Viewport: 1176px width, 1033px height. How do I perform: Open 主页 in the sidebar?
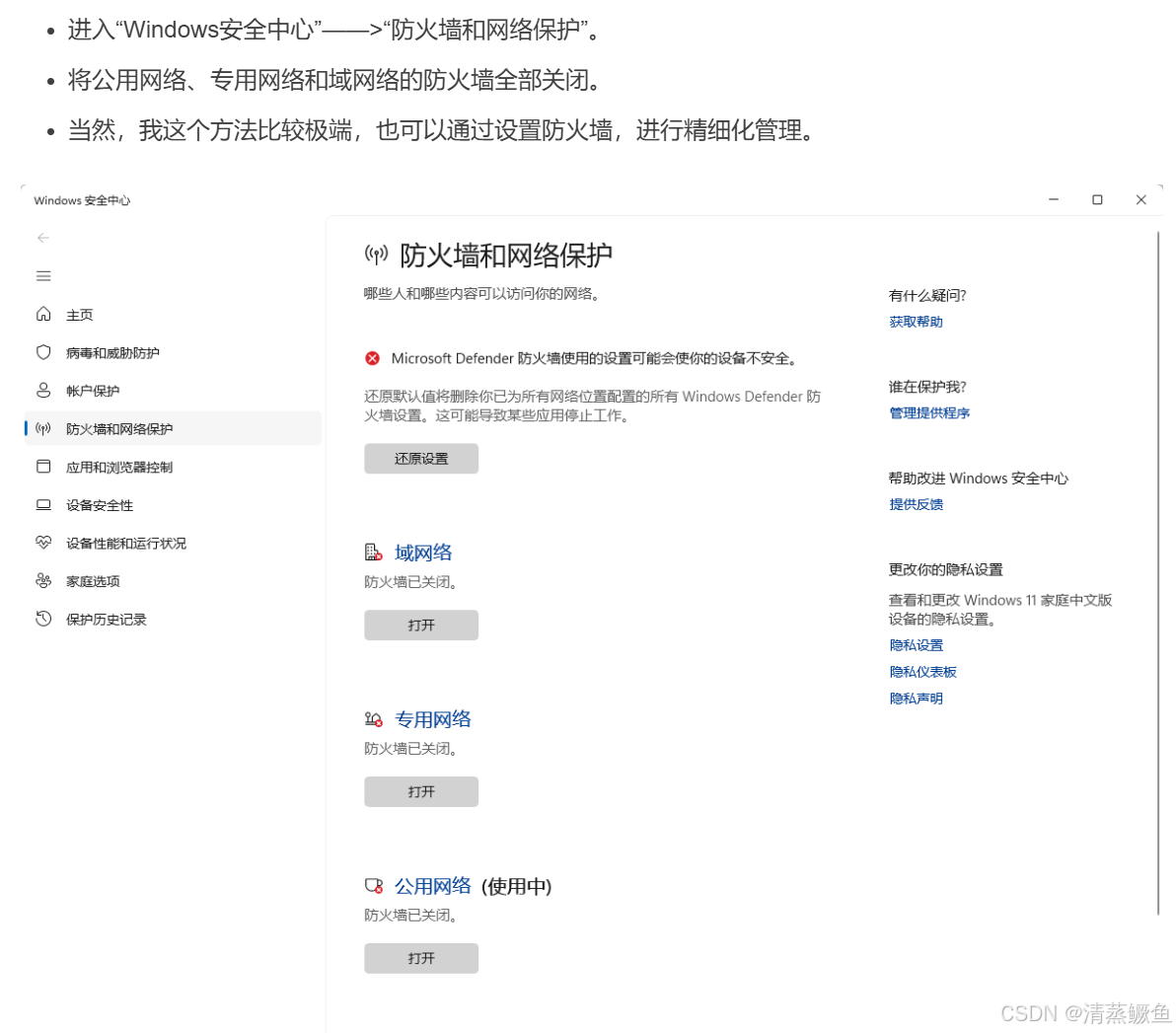click(x=173, y=315)
